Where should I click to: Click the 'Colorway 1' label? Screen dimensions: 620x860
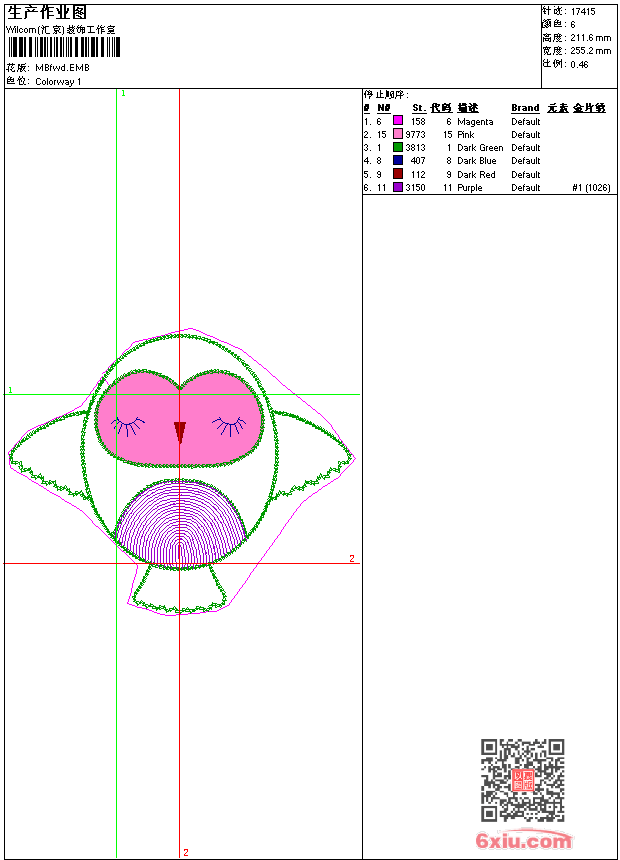(58, 82)
